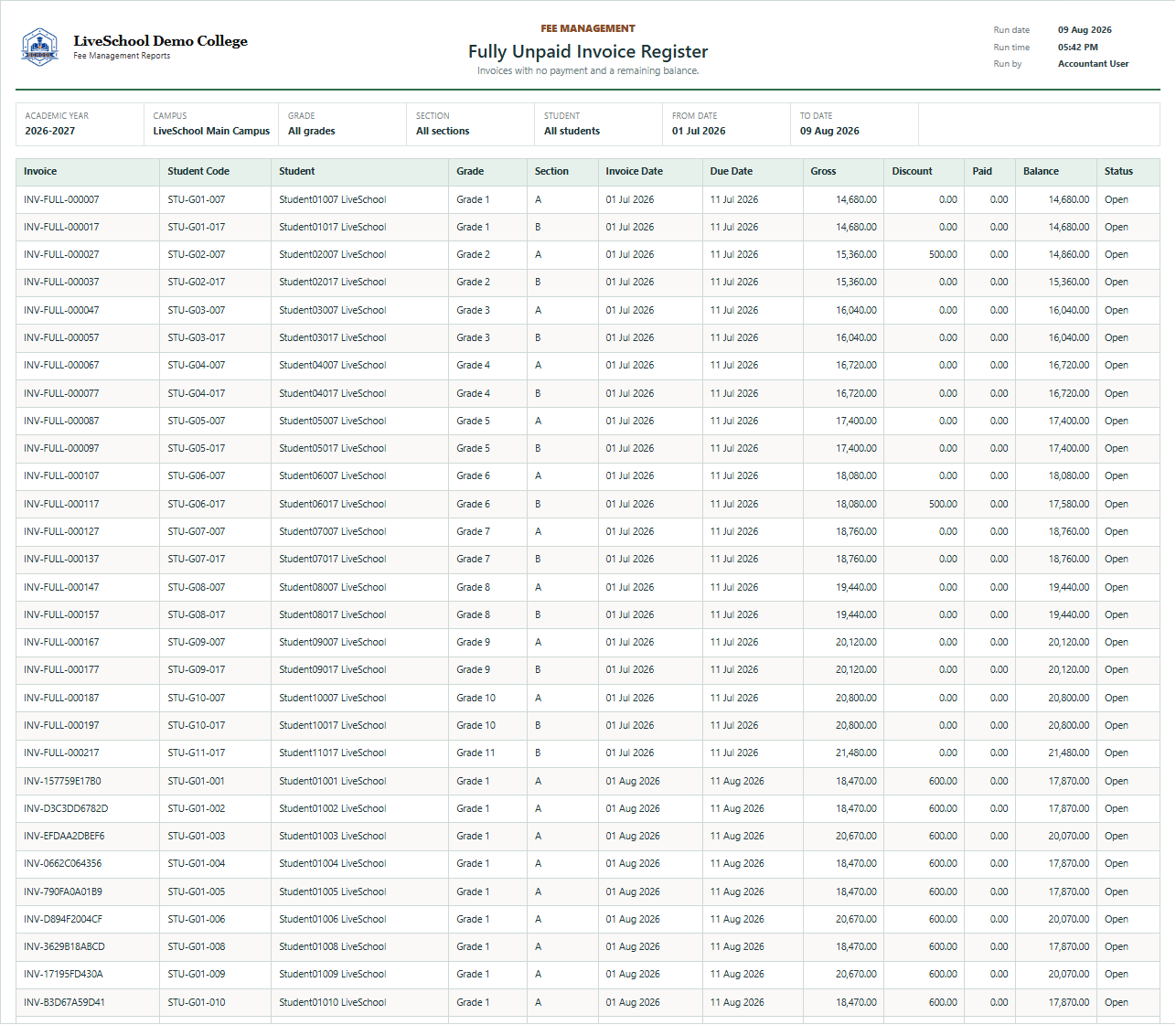1176x1025 pixels.
Task: Click student code STU-G01-005
Action: coord(196,892)
